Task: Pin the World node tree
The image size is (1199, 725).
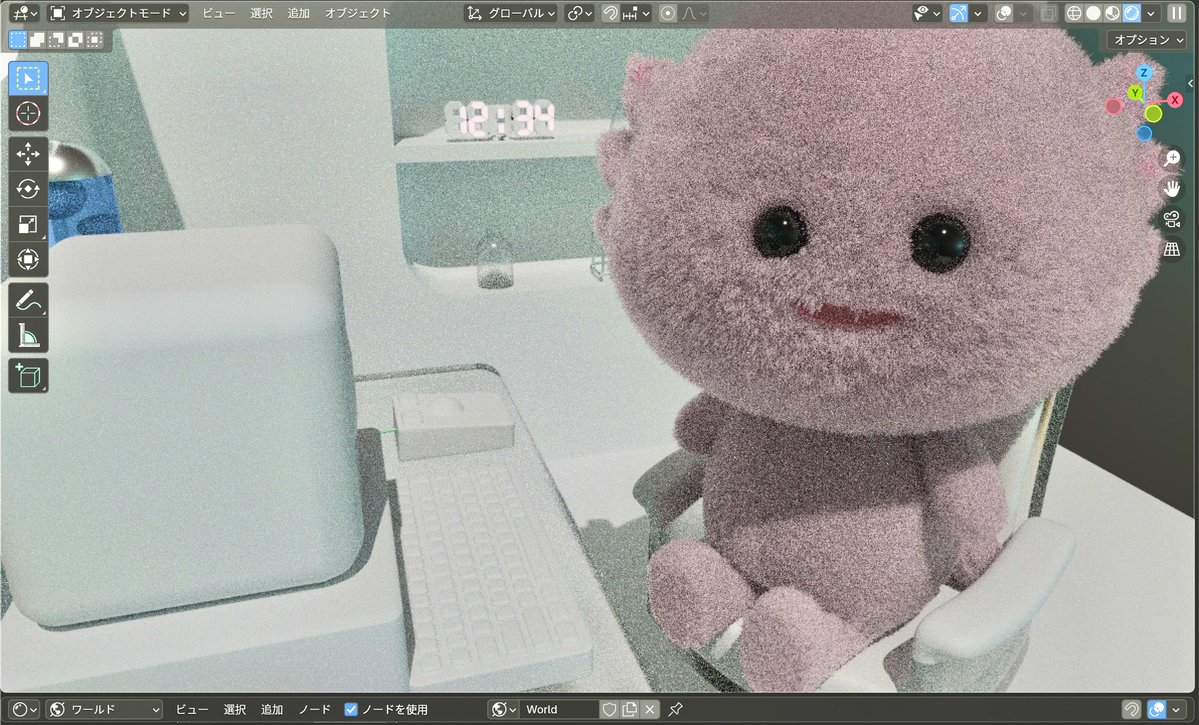Action: 675,710
